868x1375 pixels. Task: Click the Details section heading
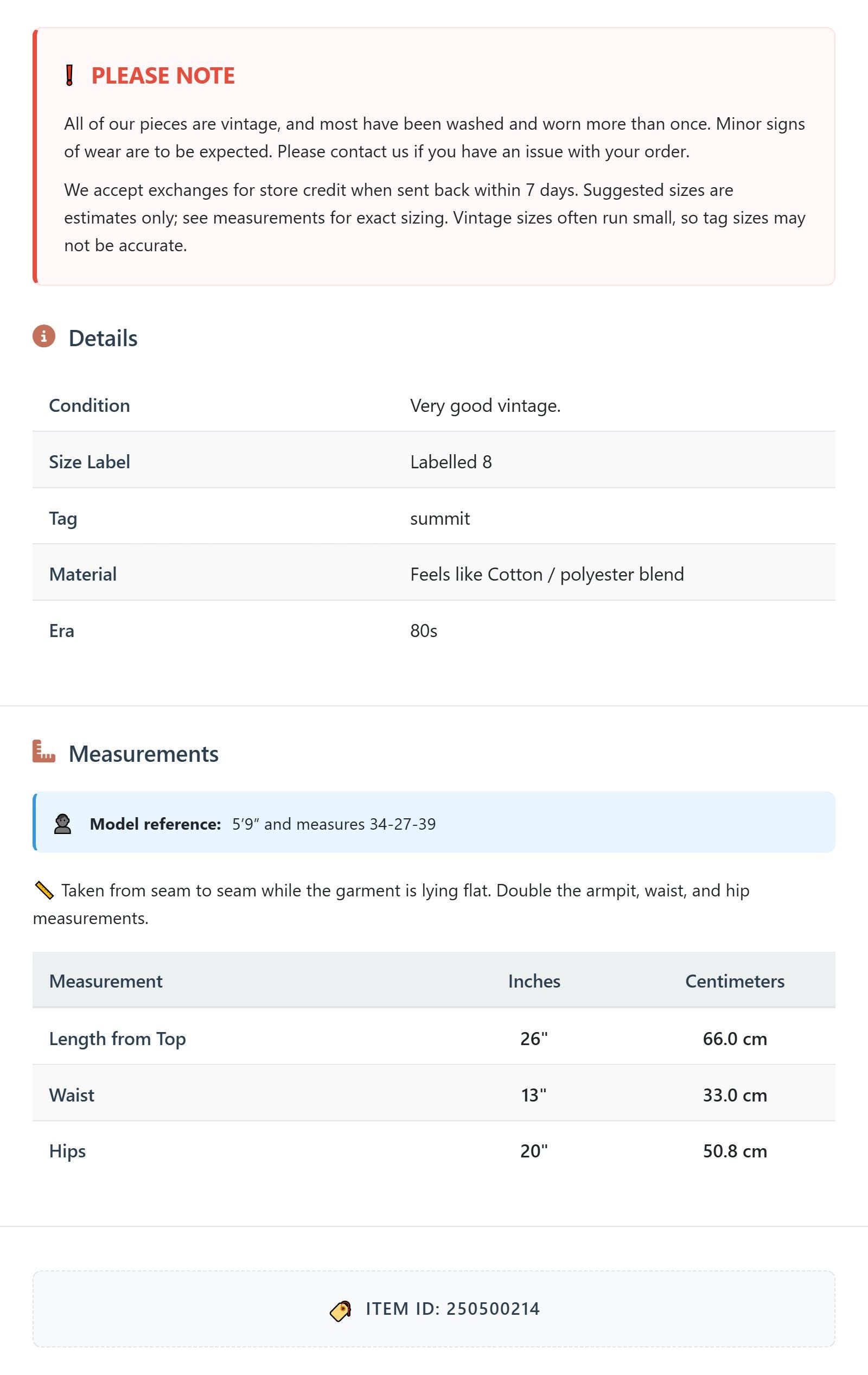pos(103,338)
